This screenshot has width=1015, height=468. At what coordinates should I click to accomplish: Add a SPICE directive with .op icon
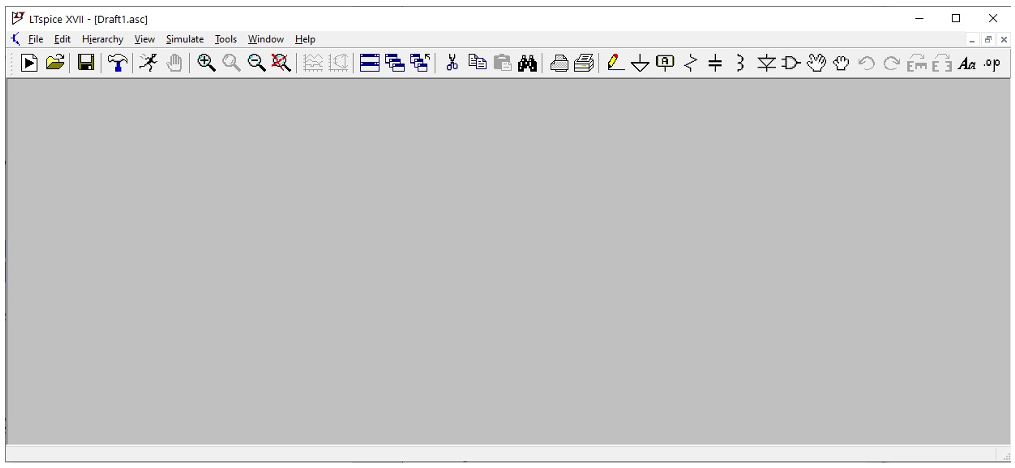click(x=991, y=63)
